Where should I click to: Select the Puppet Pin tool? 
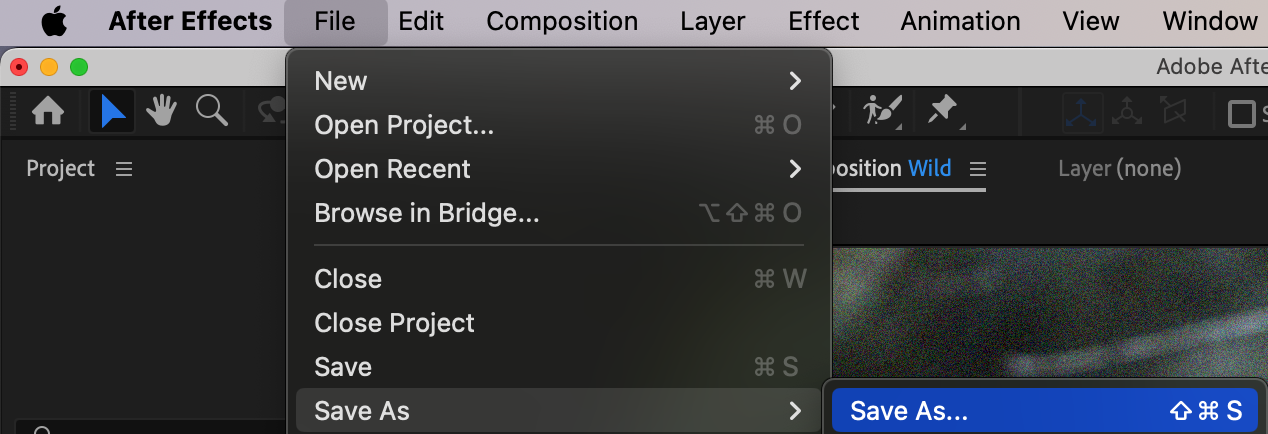tap(943, 111)
